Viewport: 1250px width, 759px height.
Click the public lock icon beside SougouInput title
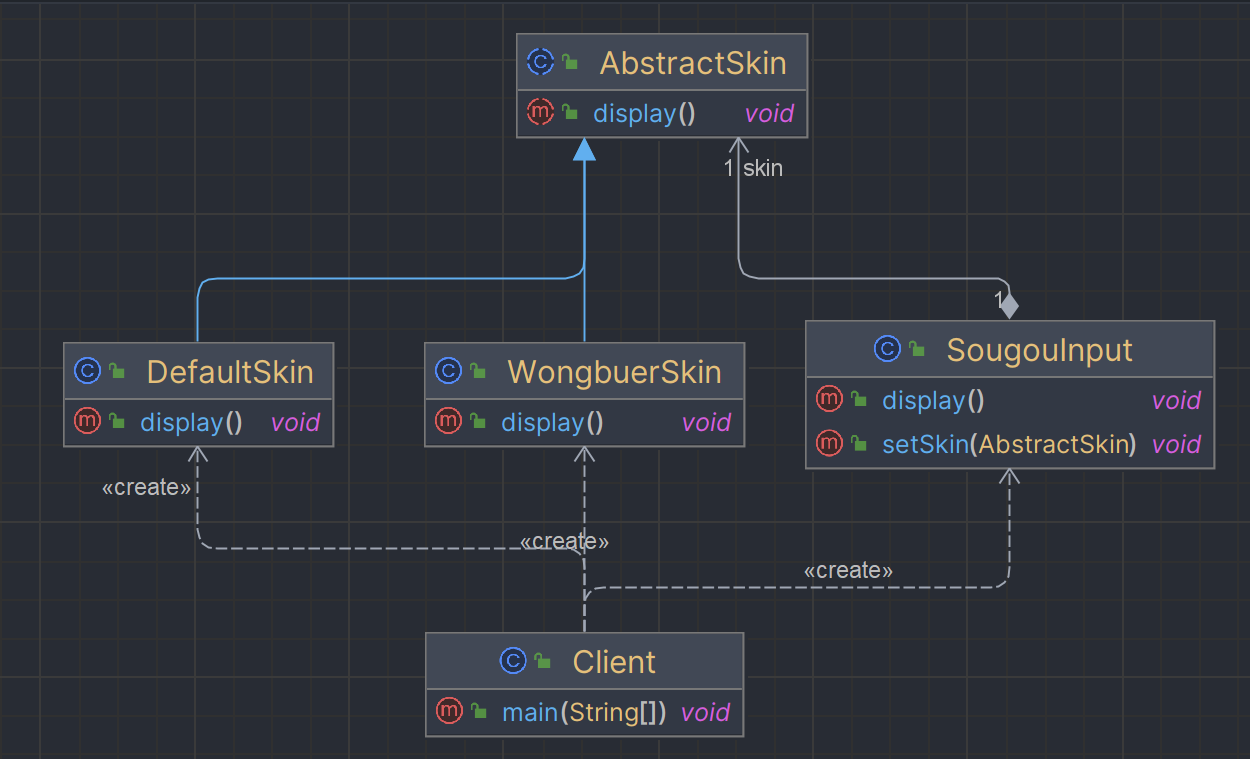click(x=916, y=349)
